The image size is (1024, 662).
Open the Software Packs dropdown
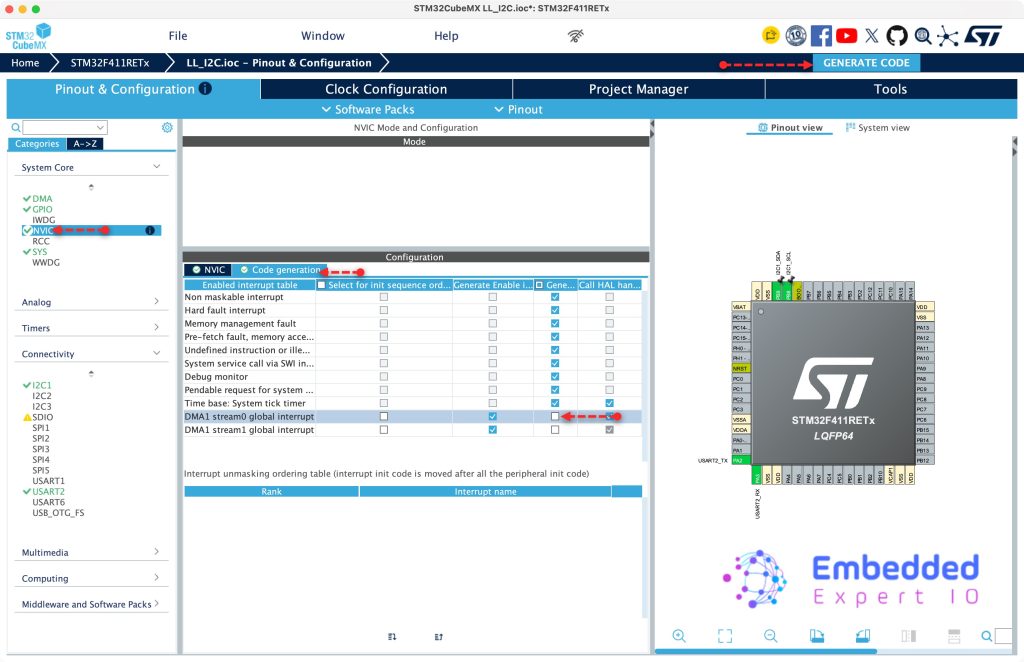click(x=368, y=109)
